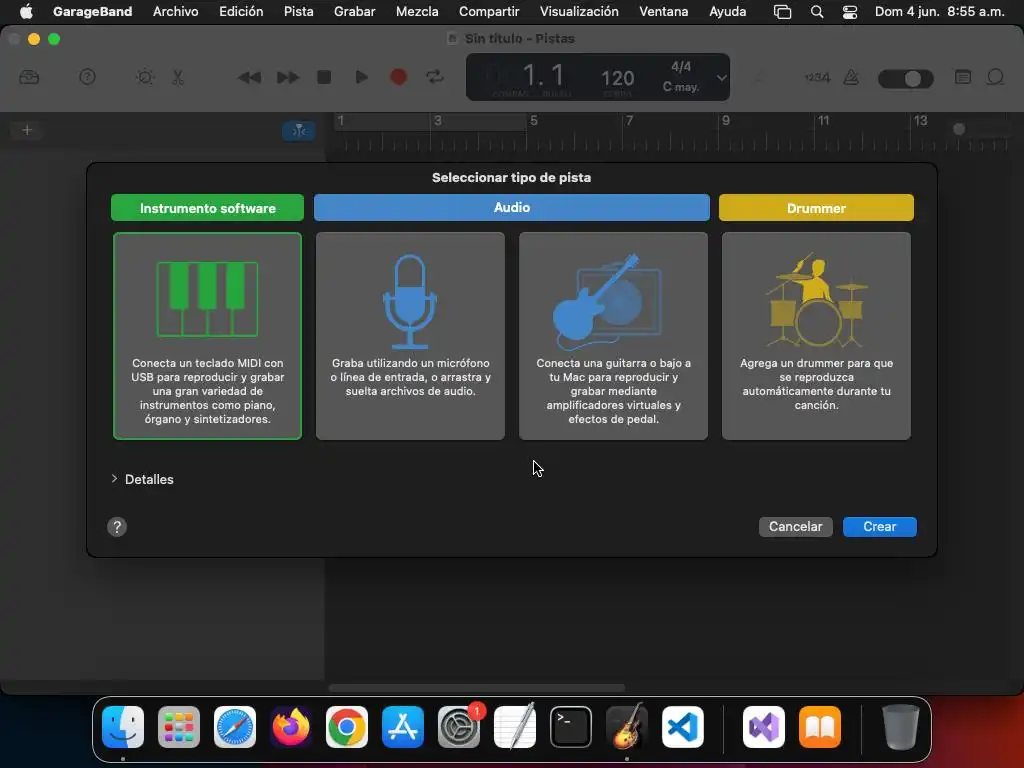Toggle the metronome icon
The image size is (1024, 768).
tap(851, 77)
